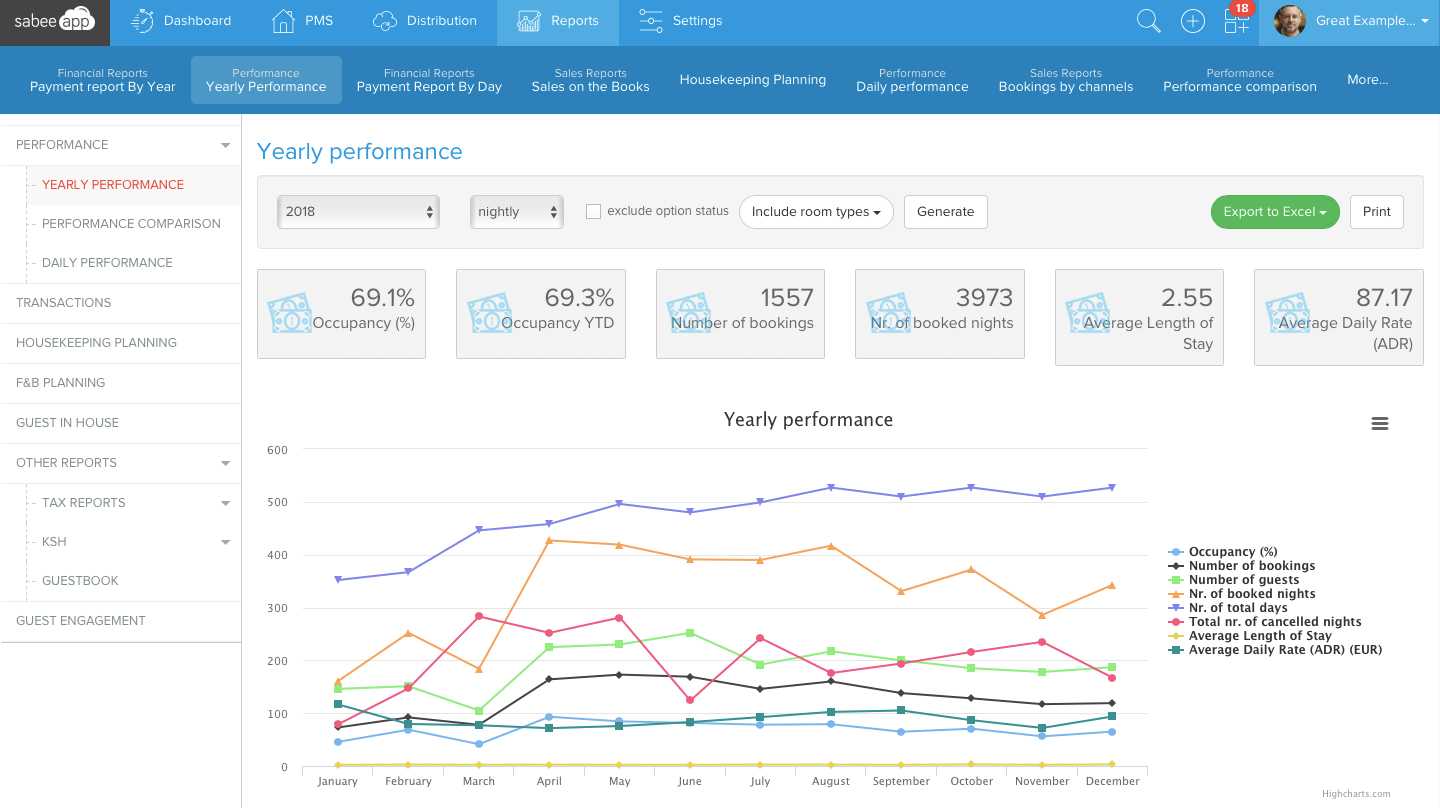The image size is (1440, 808).
Task: Open the 2018 year dropdown
Action: (358, 212)
